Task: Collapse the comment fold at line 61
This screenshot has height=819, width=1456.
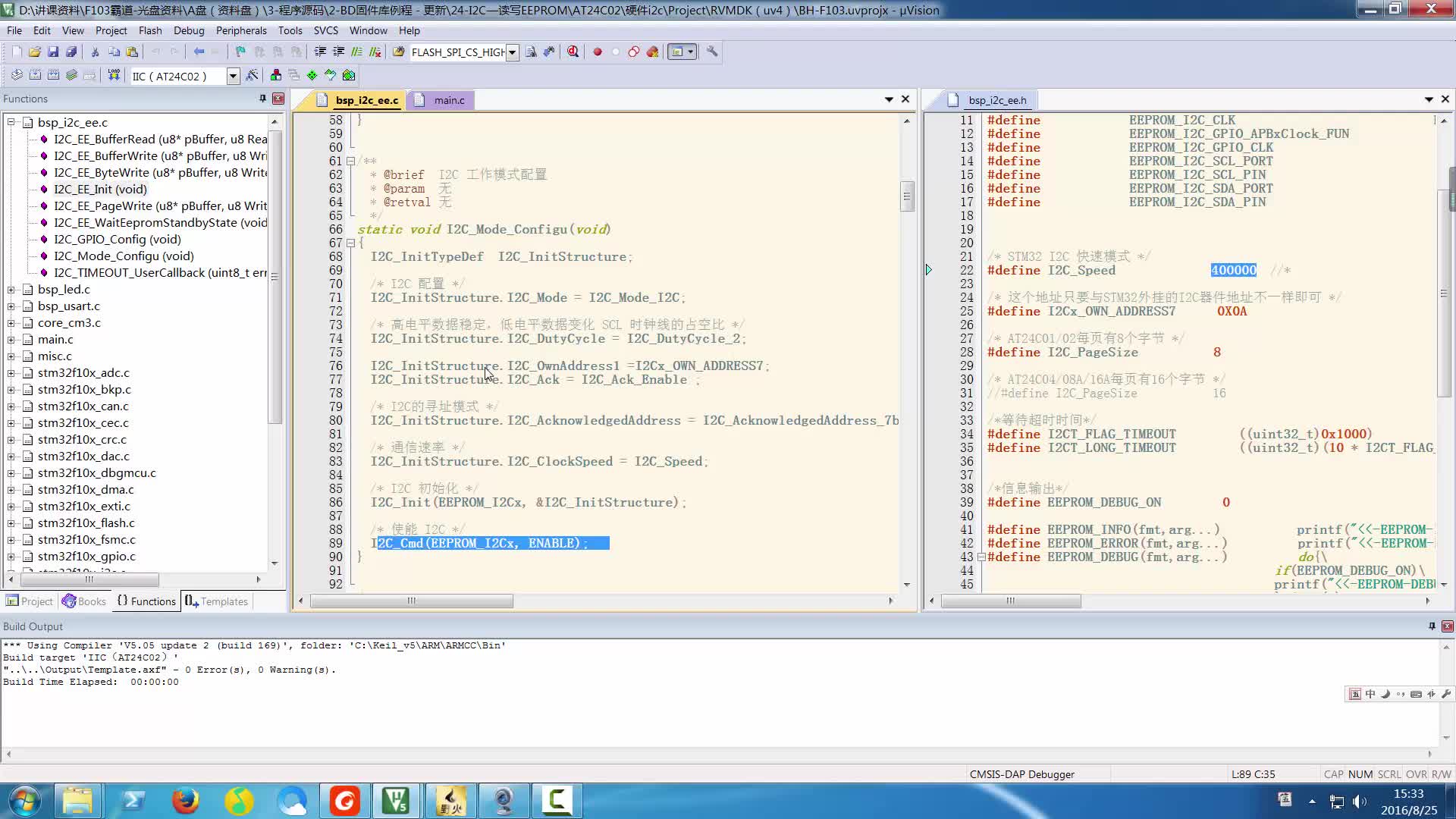Action: [x=350, y=161]
